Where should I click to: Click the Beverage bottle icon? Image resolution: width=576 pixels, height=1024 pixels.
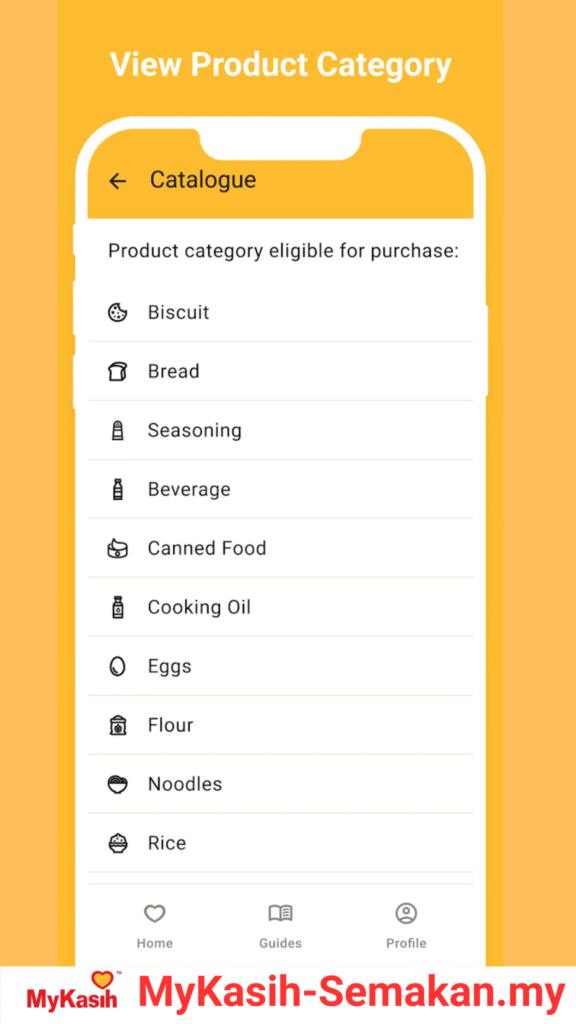click(118, 489)
